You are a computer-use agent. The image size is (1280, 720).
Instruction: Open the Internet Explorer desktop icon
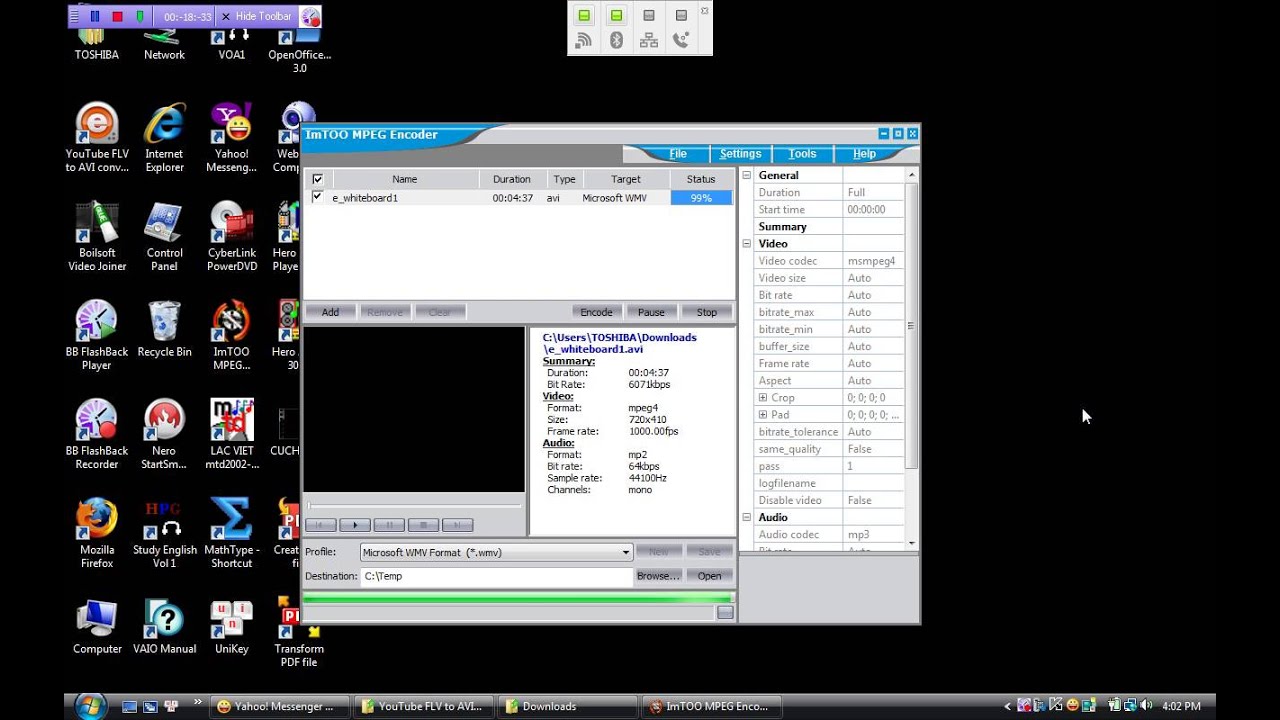[x=164, y=138]
